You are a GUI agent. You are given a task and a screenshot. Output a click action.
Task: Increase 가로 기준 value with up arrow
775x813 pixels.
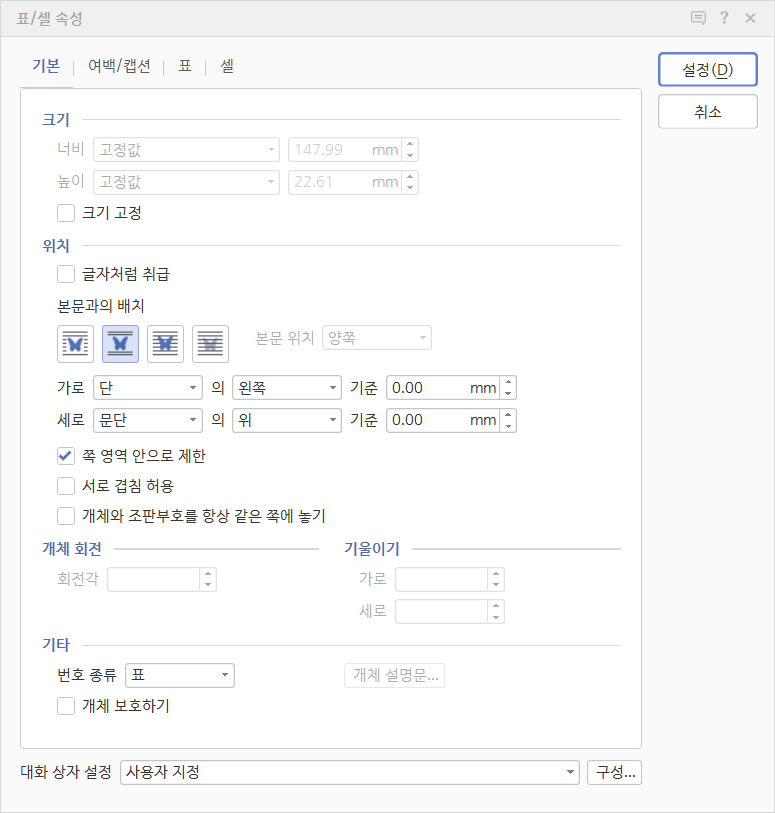[509, 382]
